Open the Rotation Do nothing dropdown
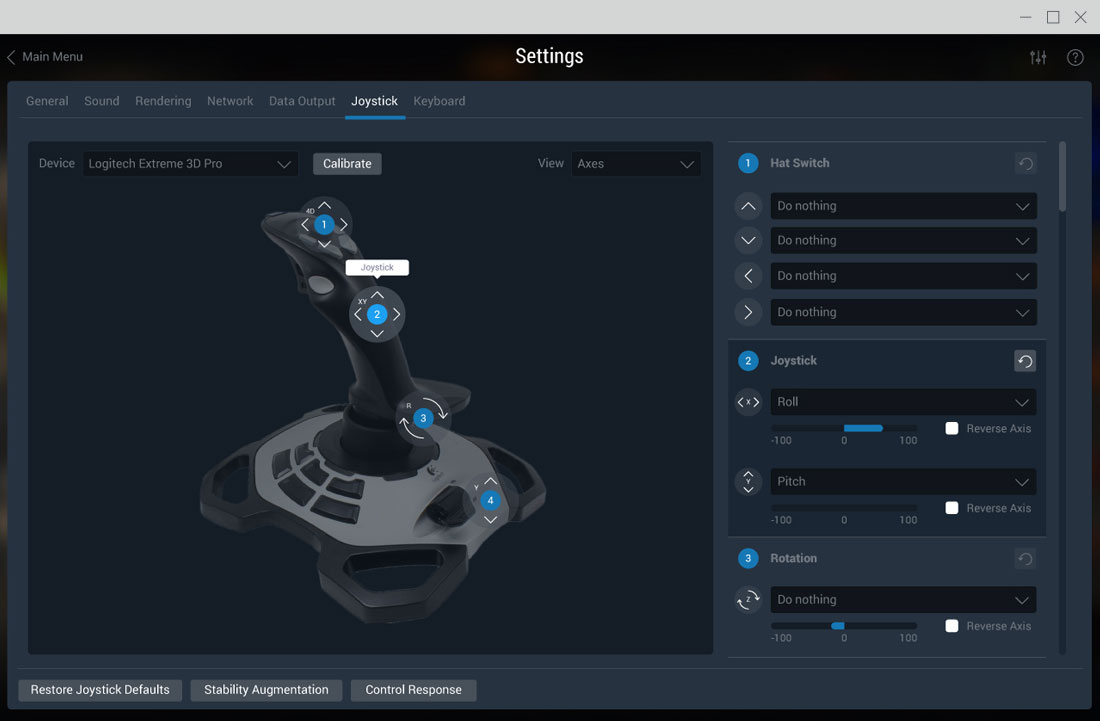The height and width of the screenshot is (721, 1100). [x=904, y=600]
